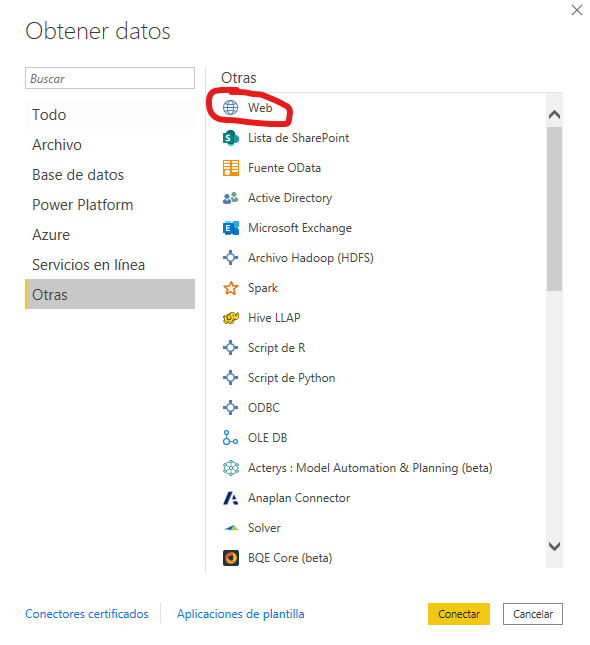
Task: Select the OLE DB text label
Action: tap(267, 438)
